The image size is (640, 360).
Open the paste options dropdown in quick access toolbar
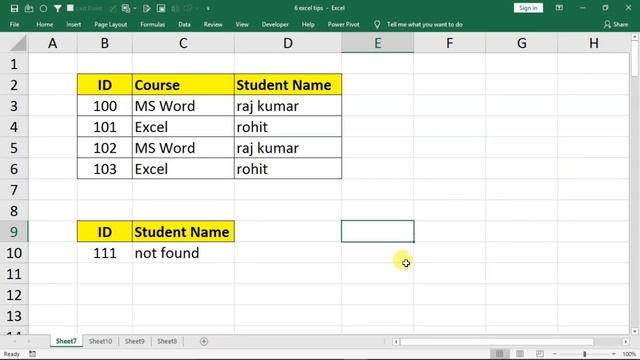(135, 8)
